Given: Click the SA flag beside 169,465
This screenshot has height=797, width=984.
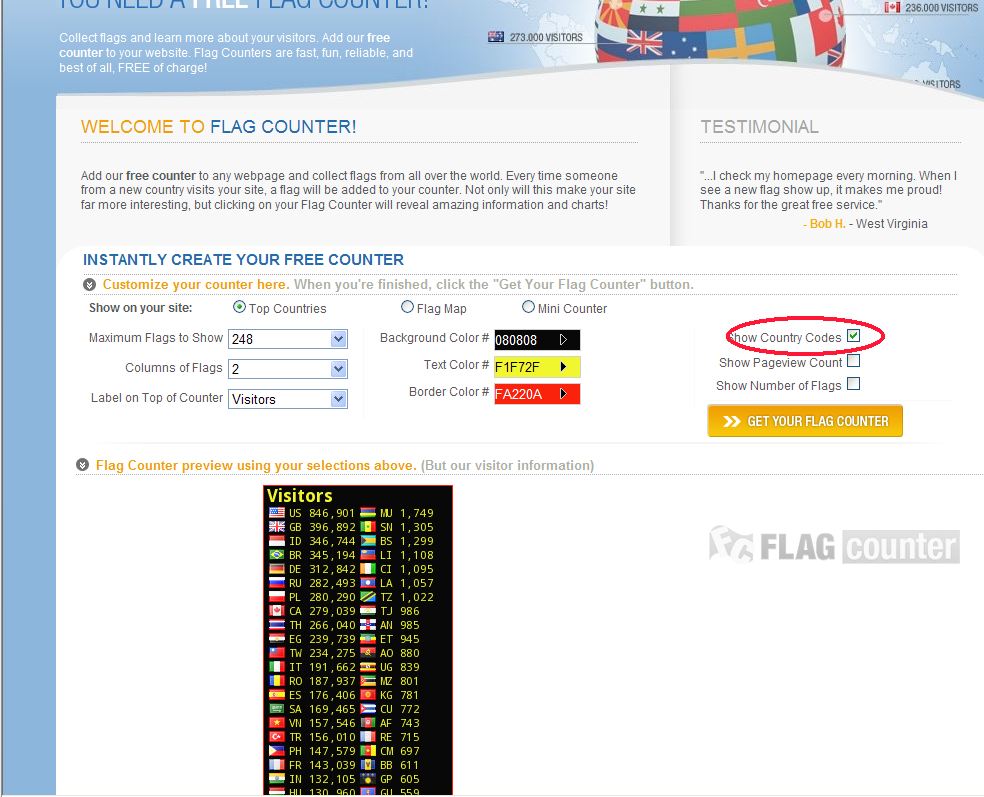Looking at the screenshot, I should [x=277, y=709].
